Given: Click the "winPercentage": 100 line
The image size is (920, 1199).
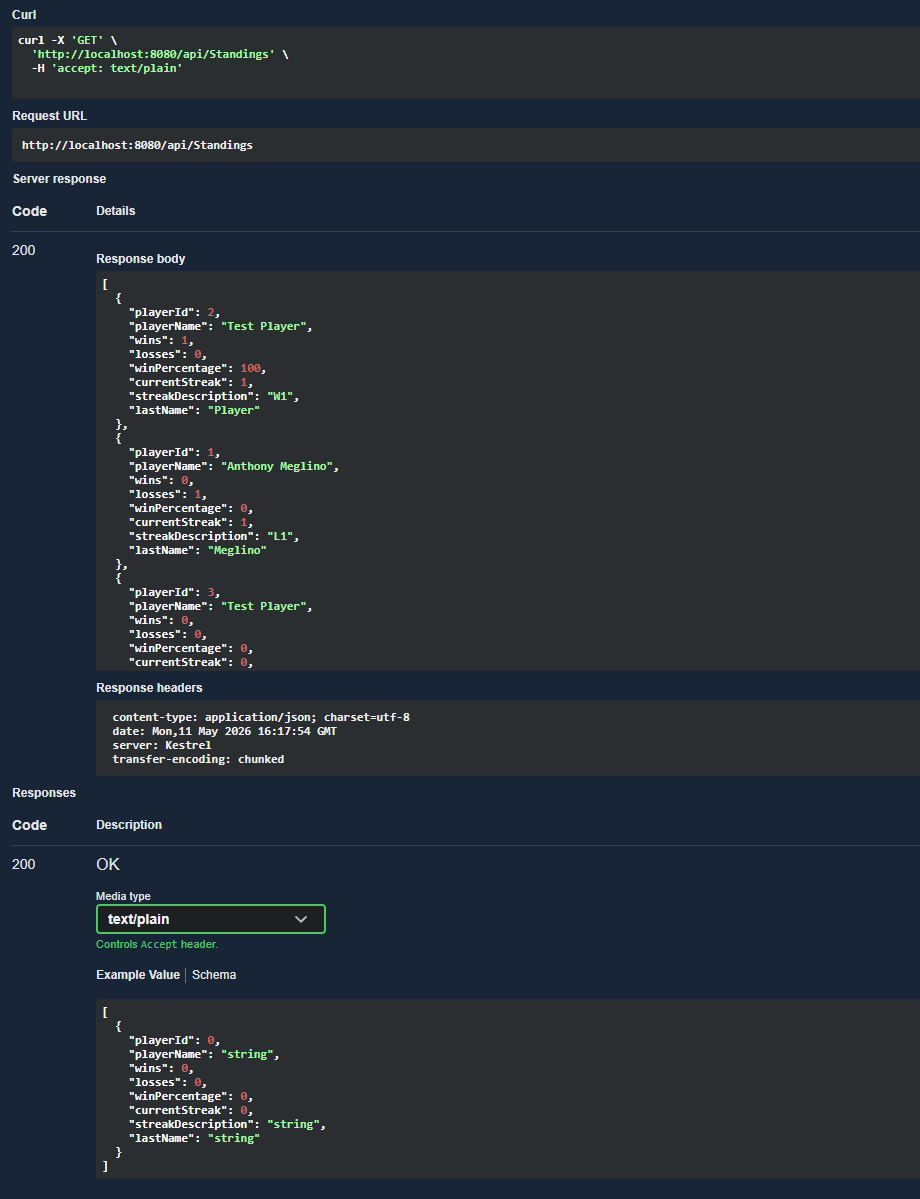Looking at the screenshot, I should coord(197,368).
